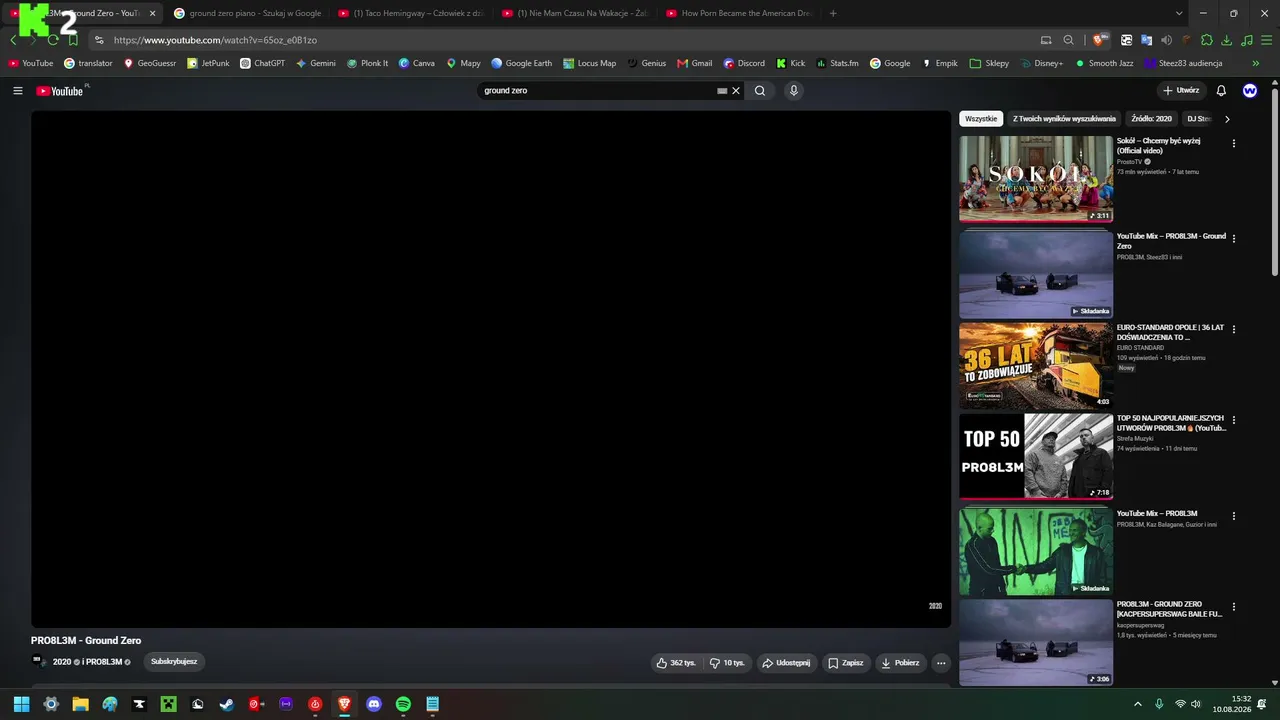
Task: Download the video with Pobierz
Action: pyautogui.click(x=901, y=663)
